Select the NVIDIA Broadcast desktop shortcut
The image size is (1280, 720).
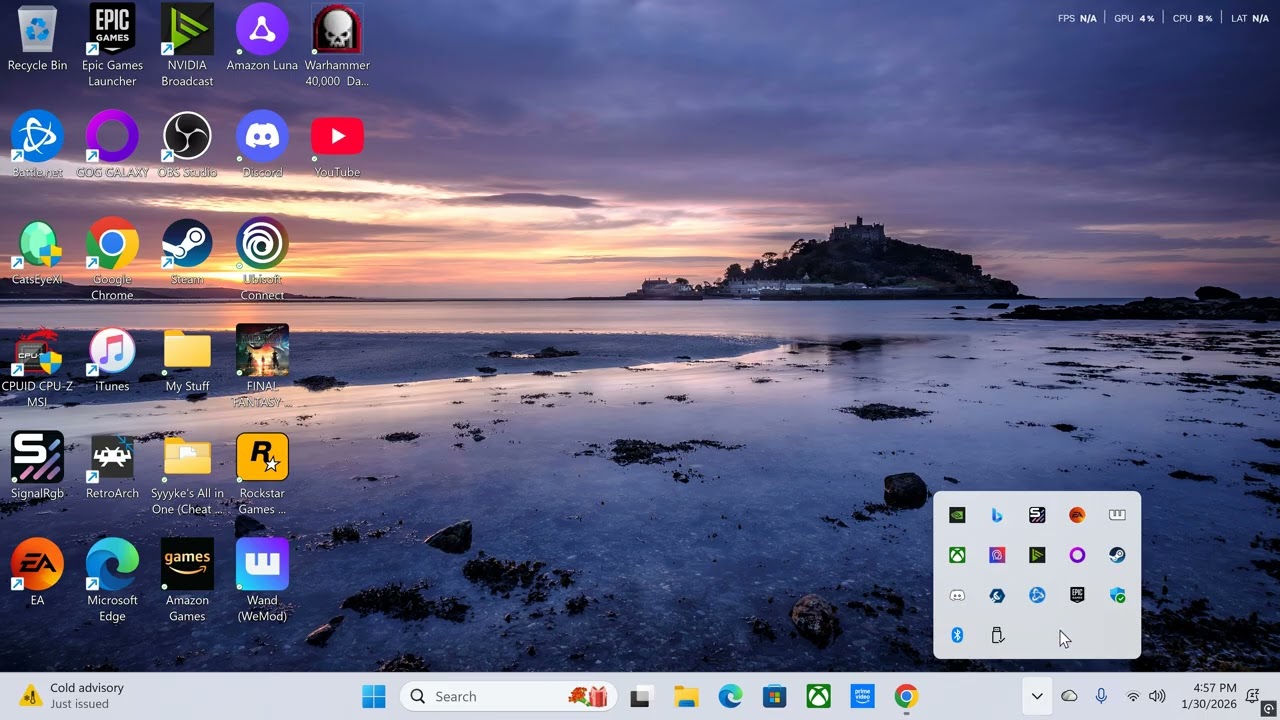(x=187, y=46)
